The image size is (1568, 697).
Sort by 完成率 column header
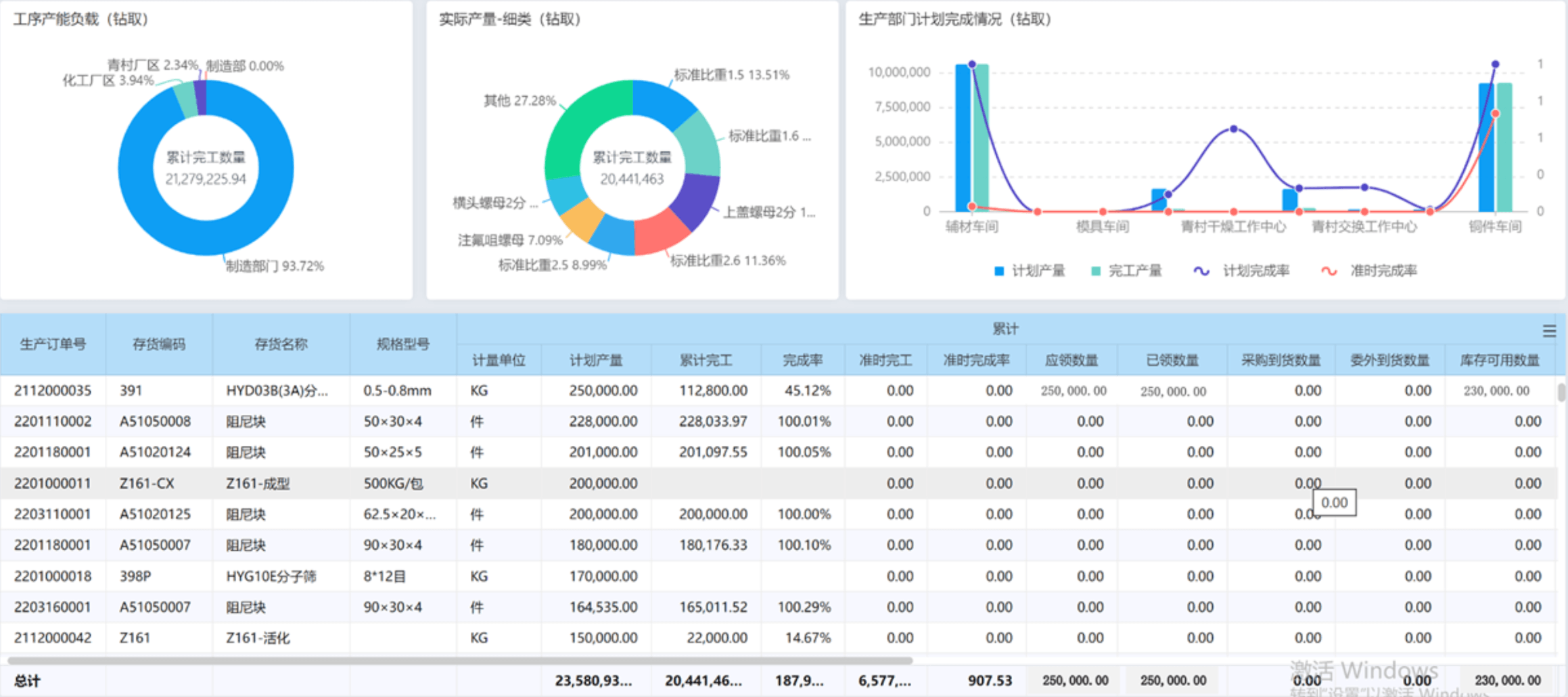802,361
